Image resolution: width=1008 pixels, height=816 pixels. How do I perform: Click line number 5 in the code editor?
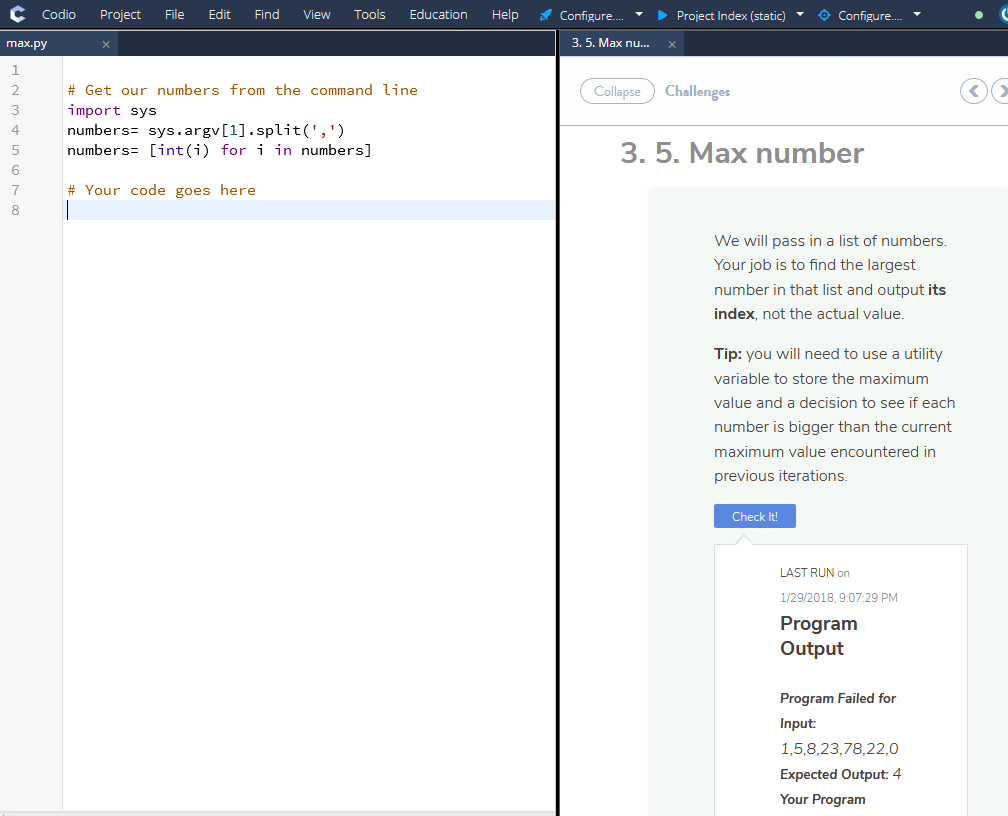[15, 150]
